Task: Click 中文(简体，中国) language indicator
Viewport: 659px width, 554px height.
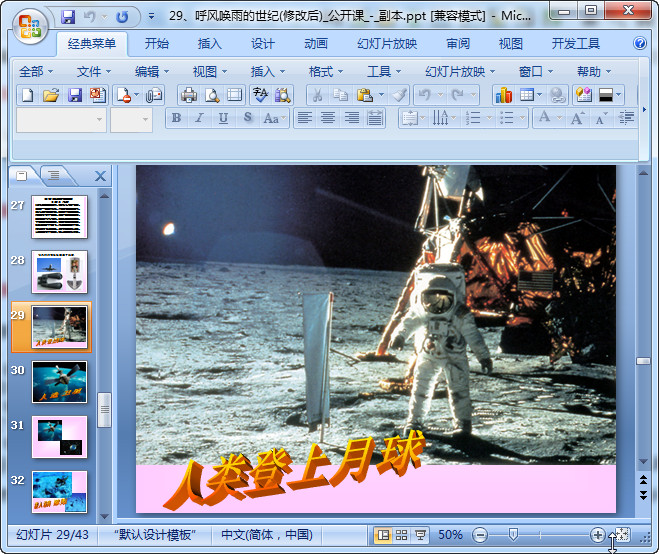Action: (x=267, y=535)
